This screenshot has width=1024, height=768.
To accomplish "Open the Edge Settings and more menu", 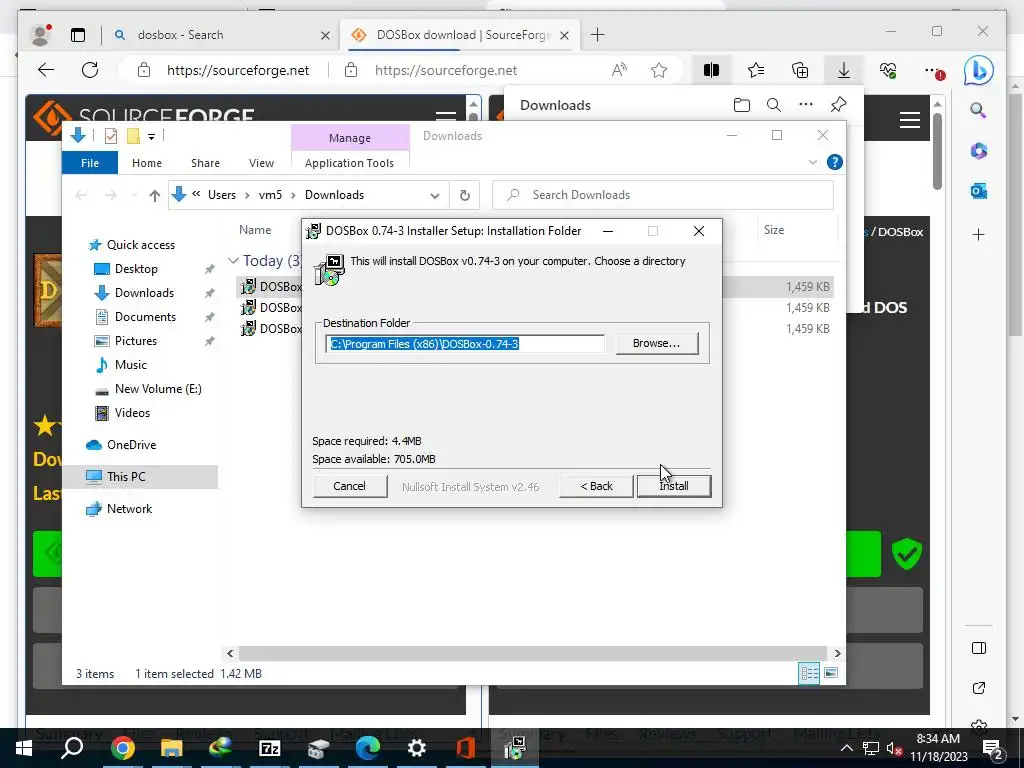I will pyautogui.click(x=933, y=70).
